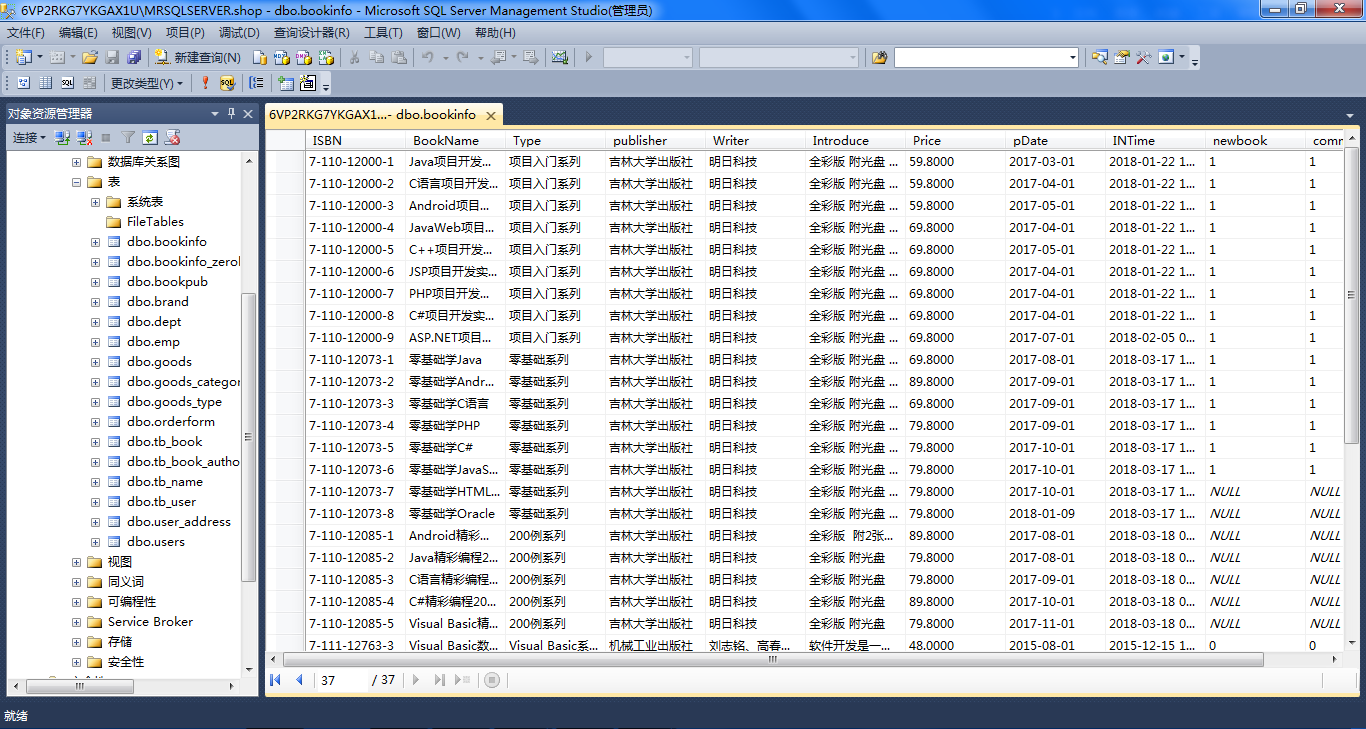Close the dbo.bookinfo tab
Image resolution: width=1366 pixels, height=729 pixels.
[491, 115]
